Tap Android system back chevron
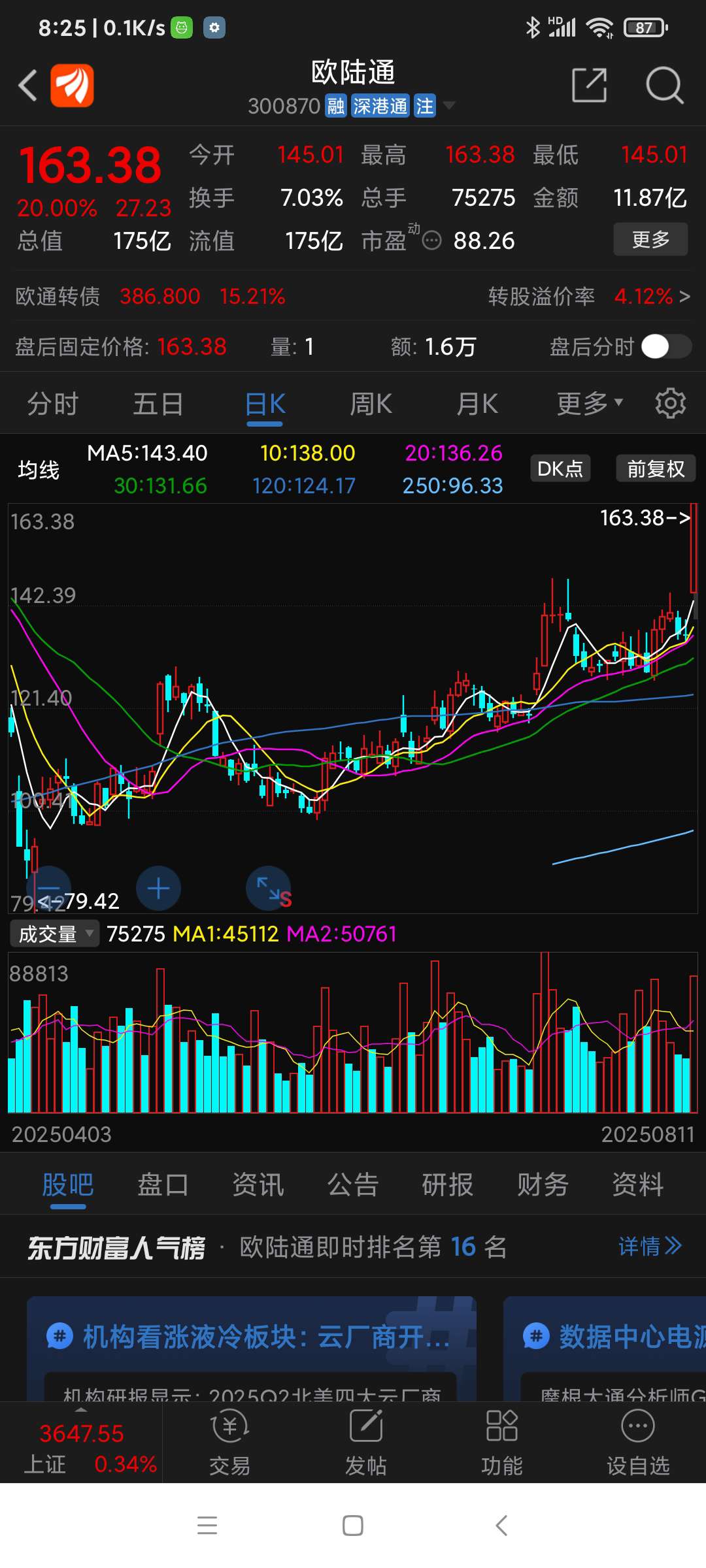Viewport: 706px width, 1568px height. click(501, 1526)
